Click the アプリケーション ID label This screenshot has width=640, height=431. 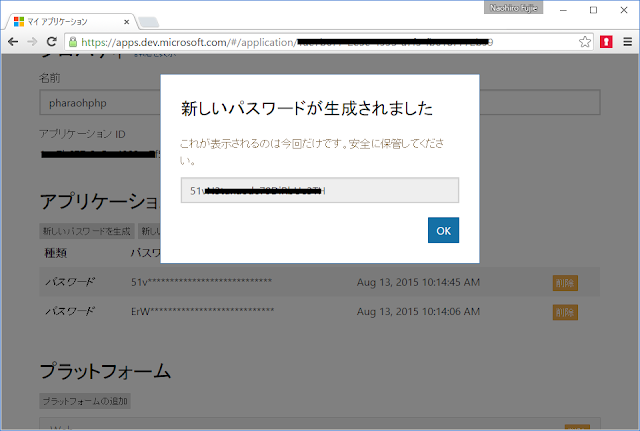[82, 134]
